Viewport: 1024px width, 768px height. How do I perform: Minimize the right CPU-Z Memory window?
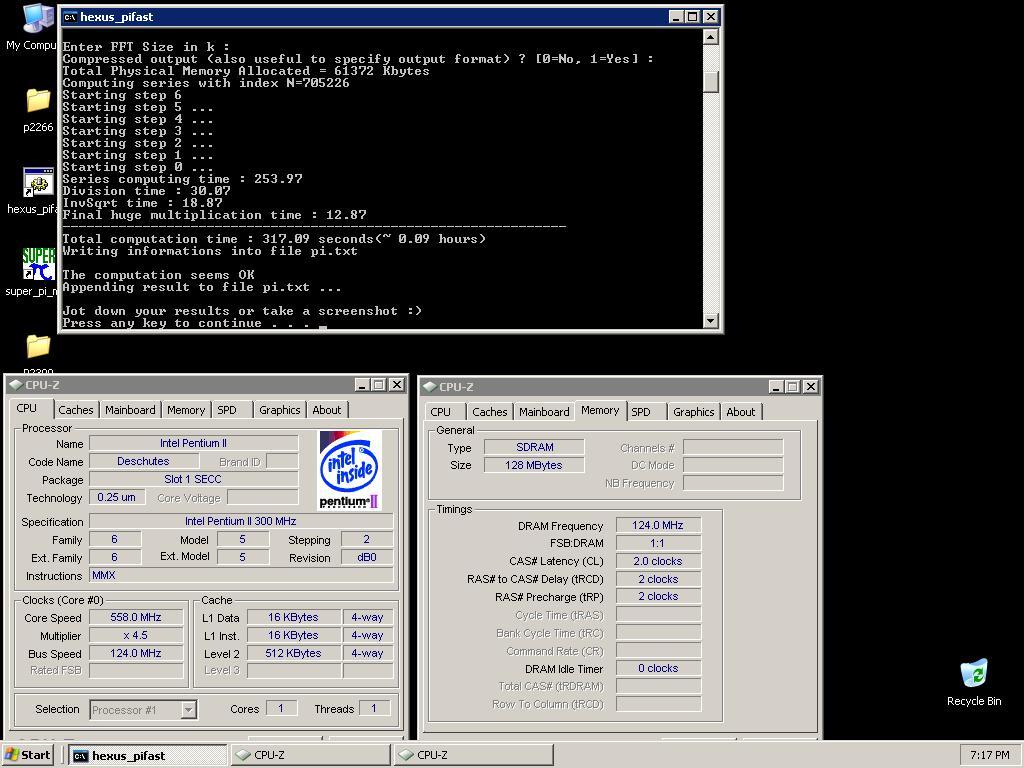(x=776, y=387)
